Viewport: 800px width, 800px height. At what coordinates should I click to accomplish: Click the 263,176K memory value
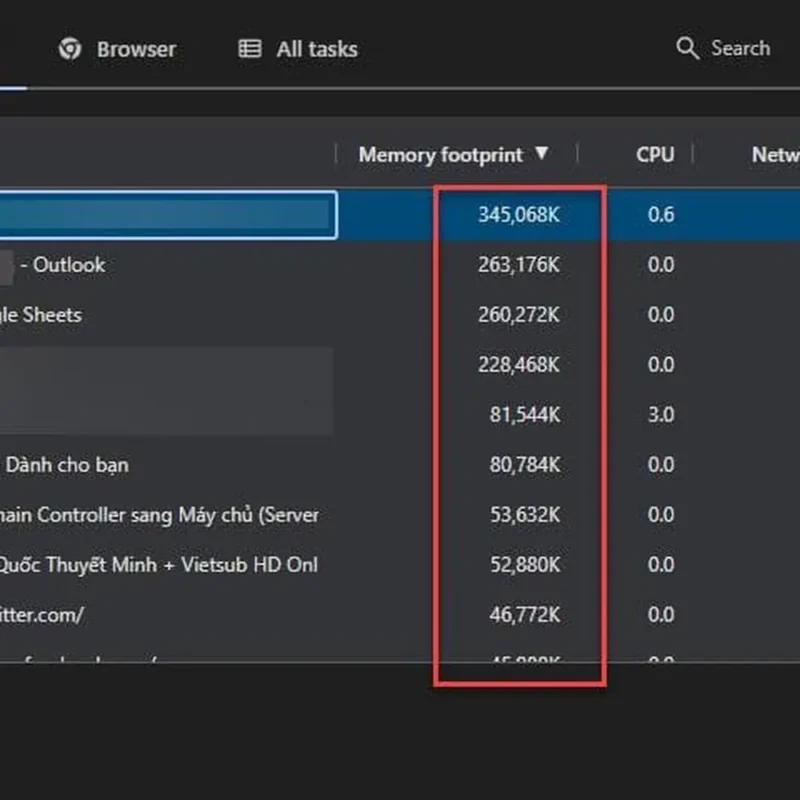[519, 265]
